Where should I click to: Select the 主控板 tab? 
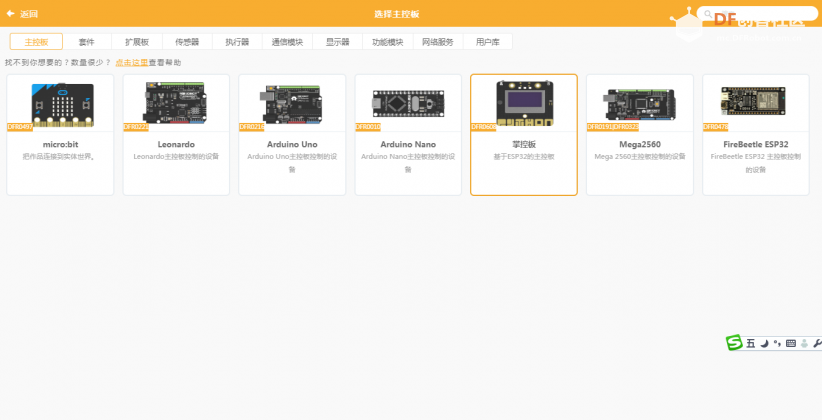[36, 42]
